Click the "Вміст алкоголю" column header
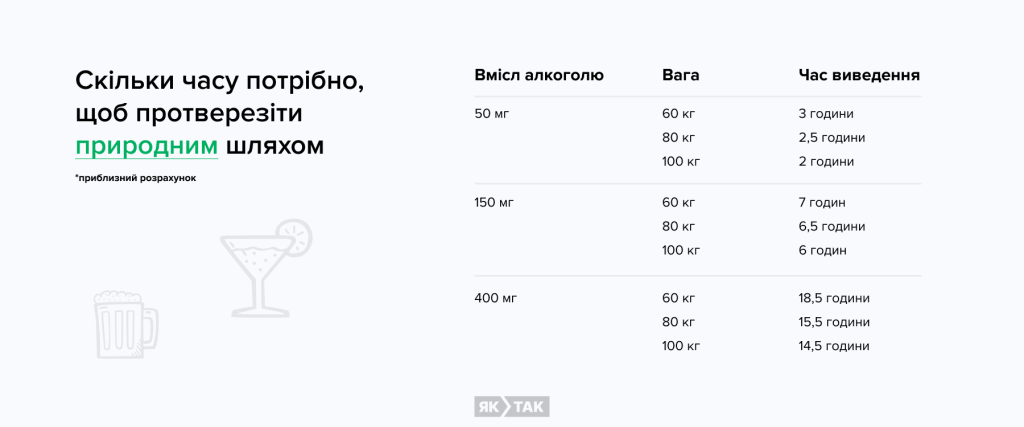This screenshot has width=1024, height=427. [x=538, y=75]
